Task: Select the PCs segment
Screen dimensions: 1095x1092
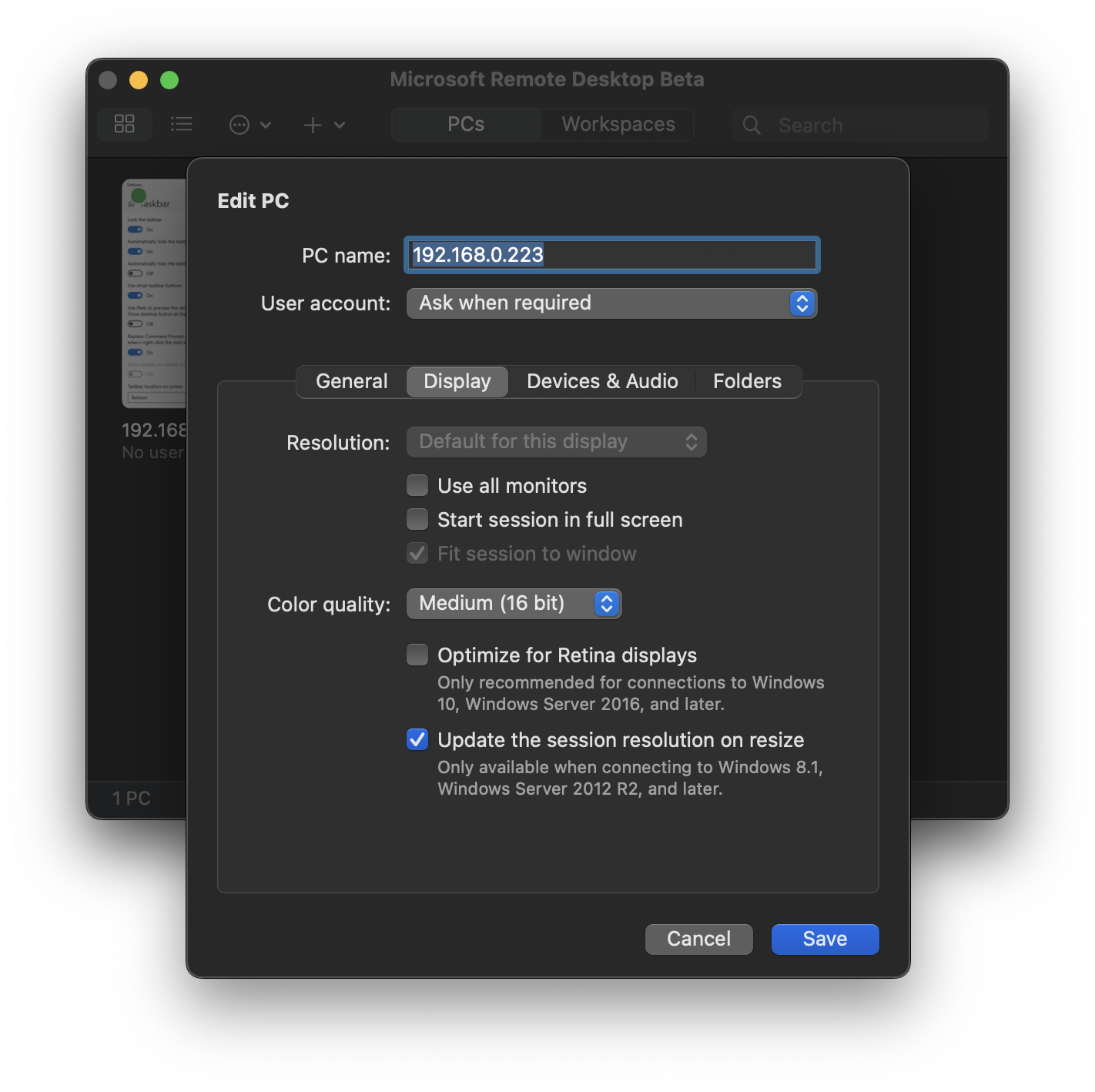Action: tap(466, 124)
